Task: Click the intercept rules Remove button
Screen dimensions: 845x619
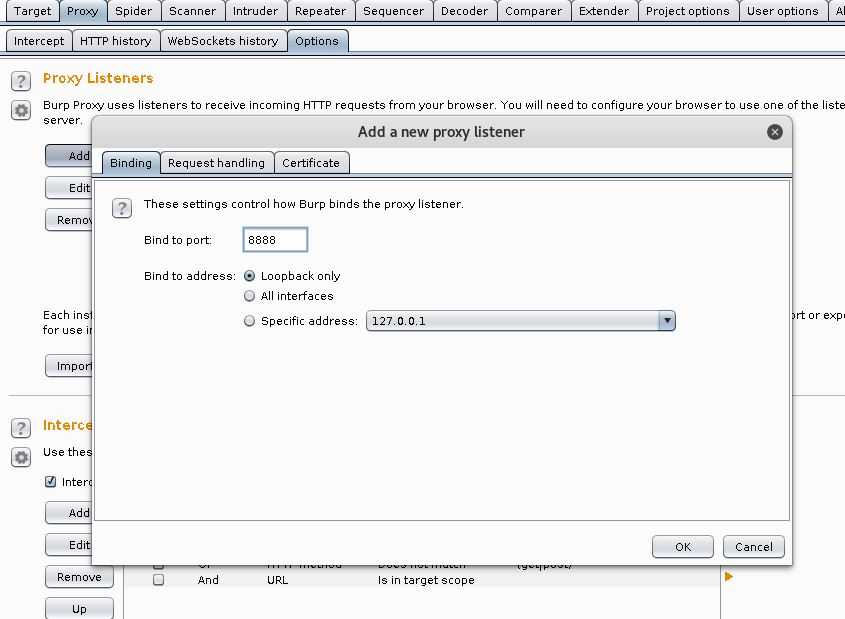Action: tap(79, 577)
